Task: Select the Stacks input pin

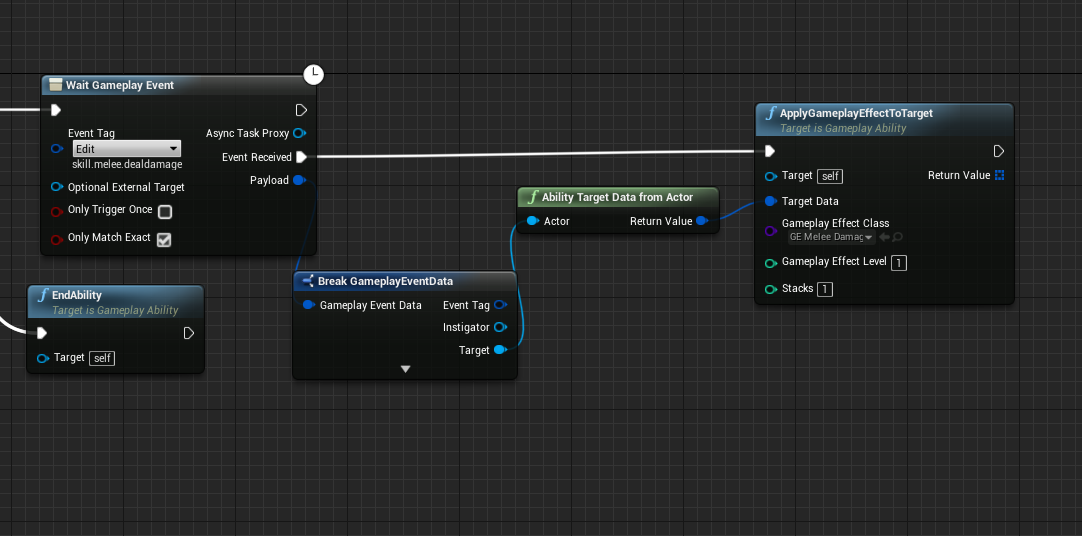Action: 771,289
